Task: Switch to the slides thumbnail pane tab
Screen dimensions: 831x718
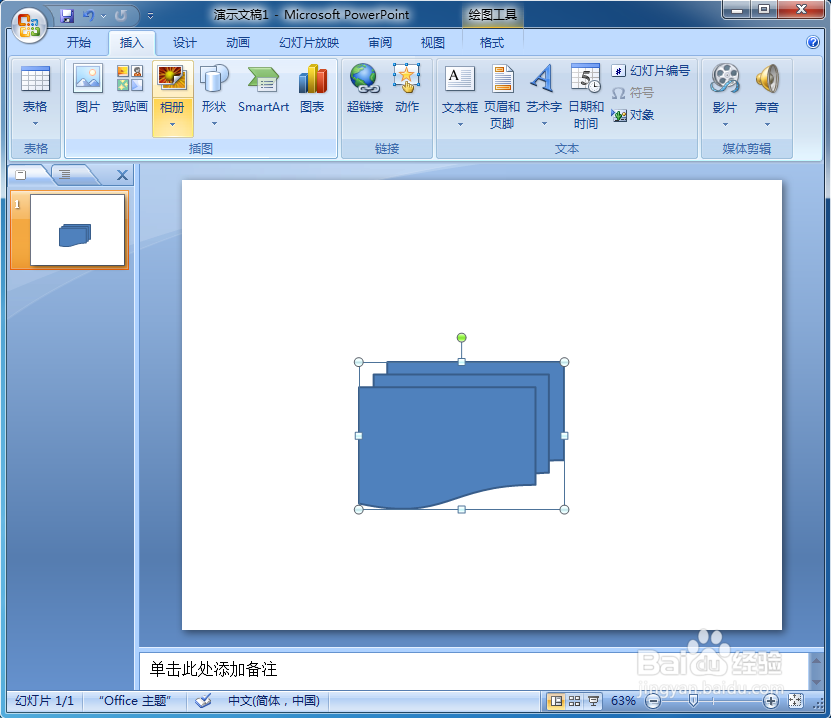Action: tap(21, 175)
